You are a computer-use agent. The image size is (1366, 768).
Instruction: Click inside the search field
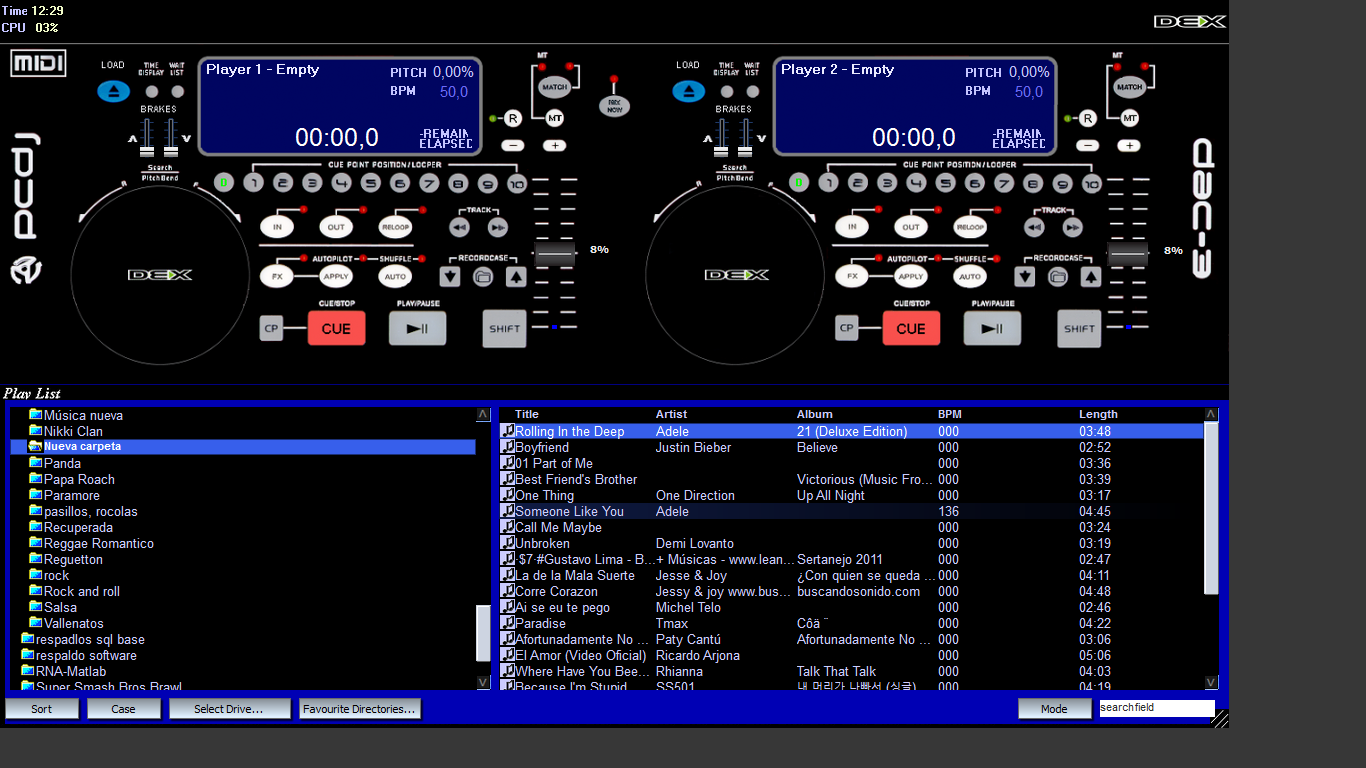[x=1156, y=707]
